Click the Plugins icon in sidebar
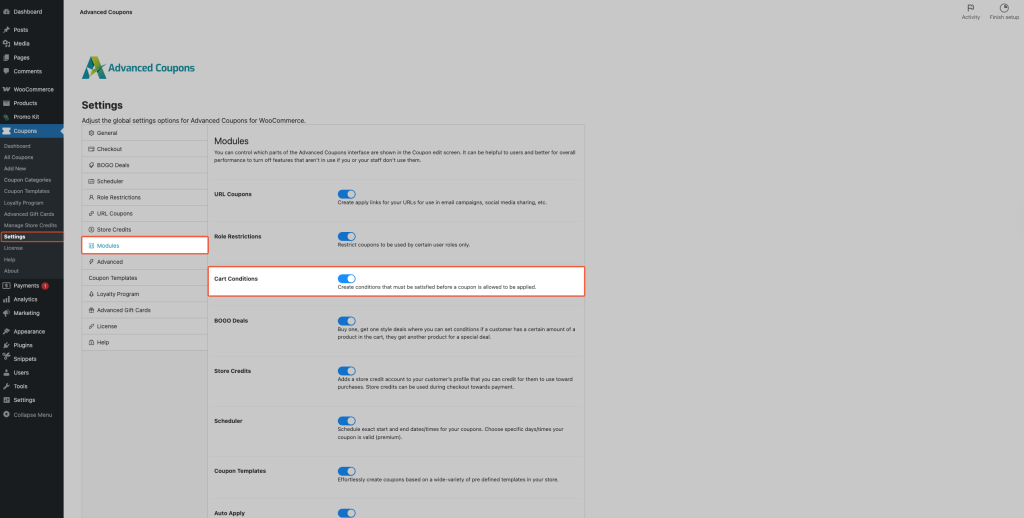Viewport: 1024px width, 518px height. click(7, 345)
